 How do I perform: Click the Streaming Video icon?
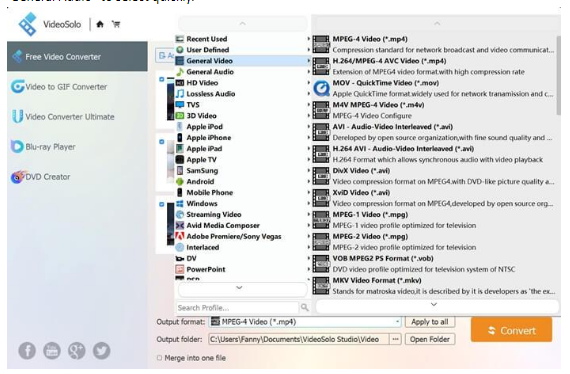tap(180, 214)
